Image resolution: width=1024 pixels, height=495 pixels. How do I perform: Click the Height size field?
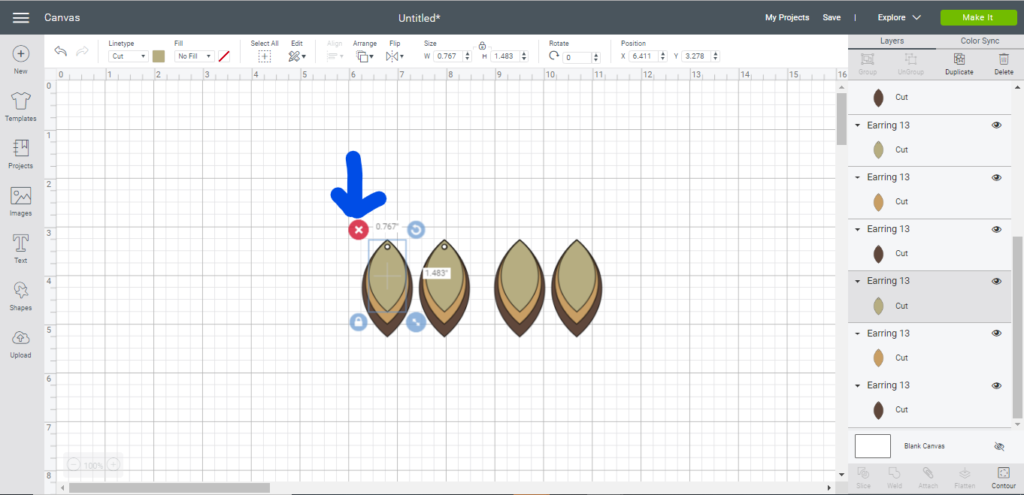click(504, 57)
